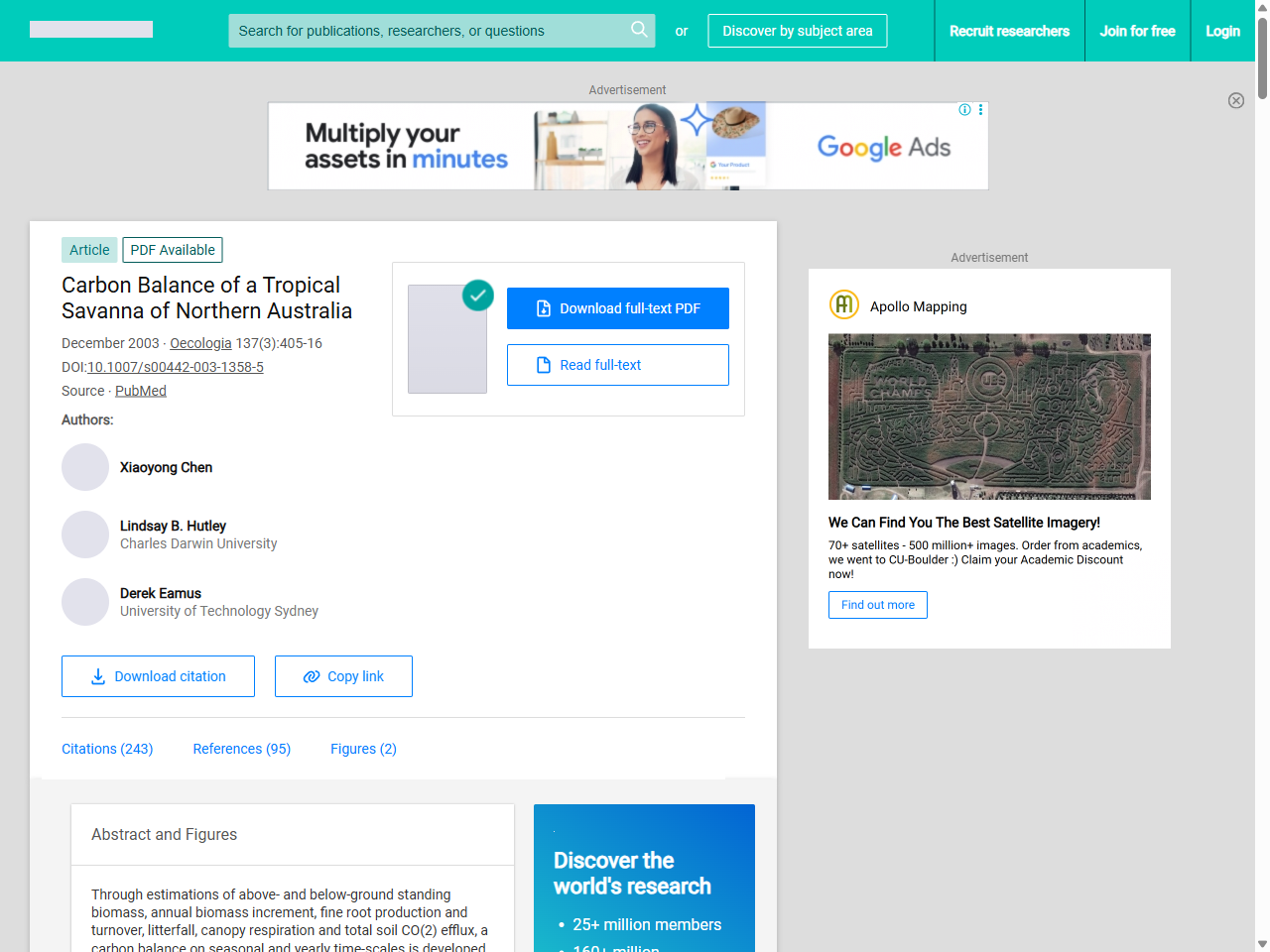Click the Discover the world's research panel

click(x=644, y=878)
